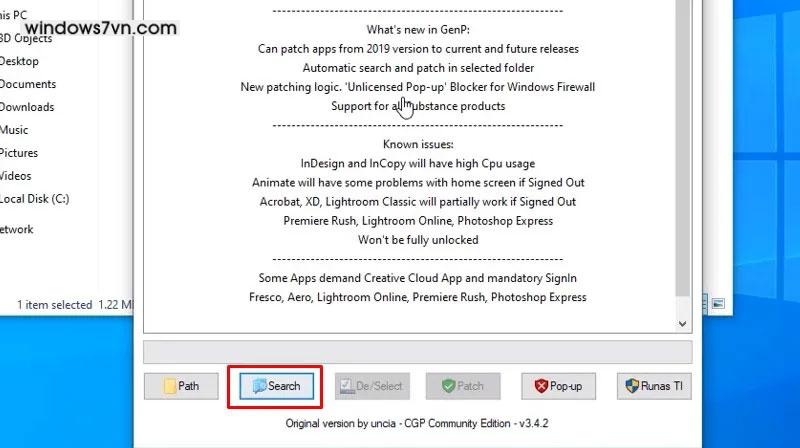Open Network in Explorer sidebar
Image resolution: width=800 pixels, height=448 pixels.
(x=17, y=229)
